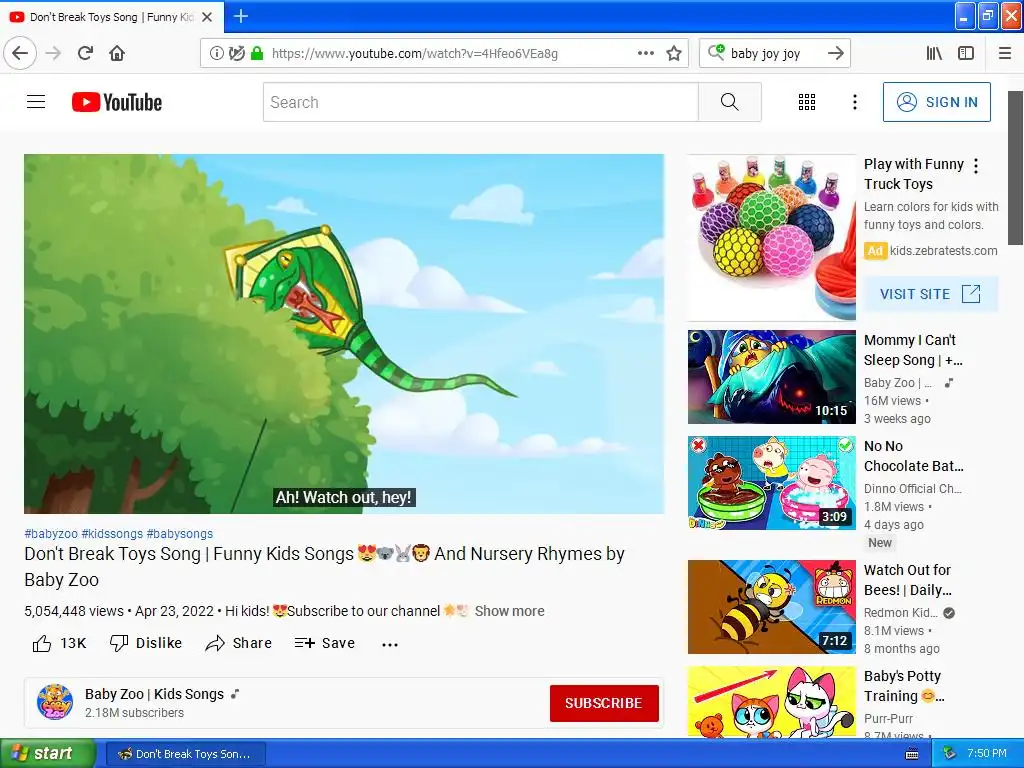Open No No Chocolate Bath video thumbnail
This screenshot has width=1024, height=768.
pos(771,483)
